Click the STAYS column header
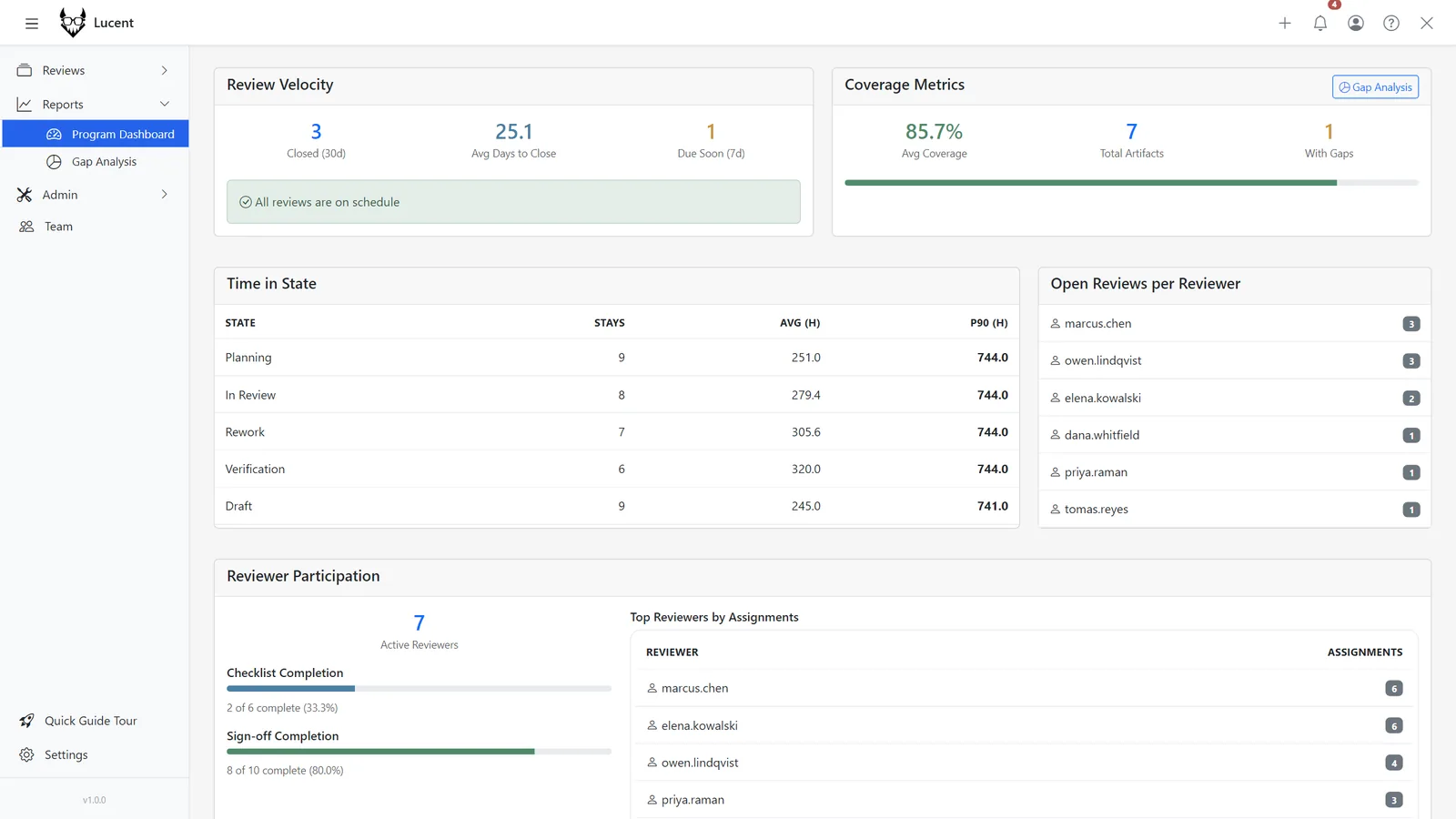This screenshot has height=819, width=1456. [x=609, y=323]
